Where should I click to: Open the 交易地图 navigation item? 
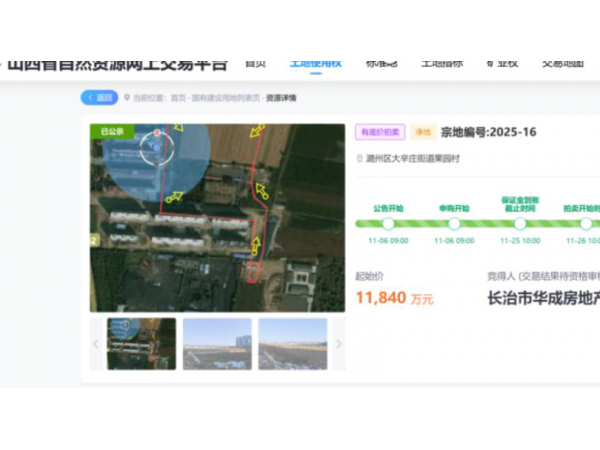[x=562, y=63]
